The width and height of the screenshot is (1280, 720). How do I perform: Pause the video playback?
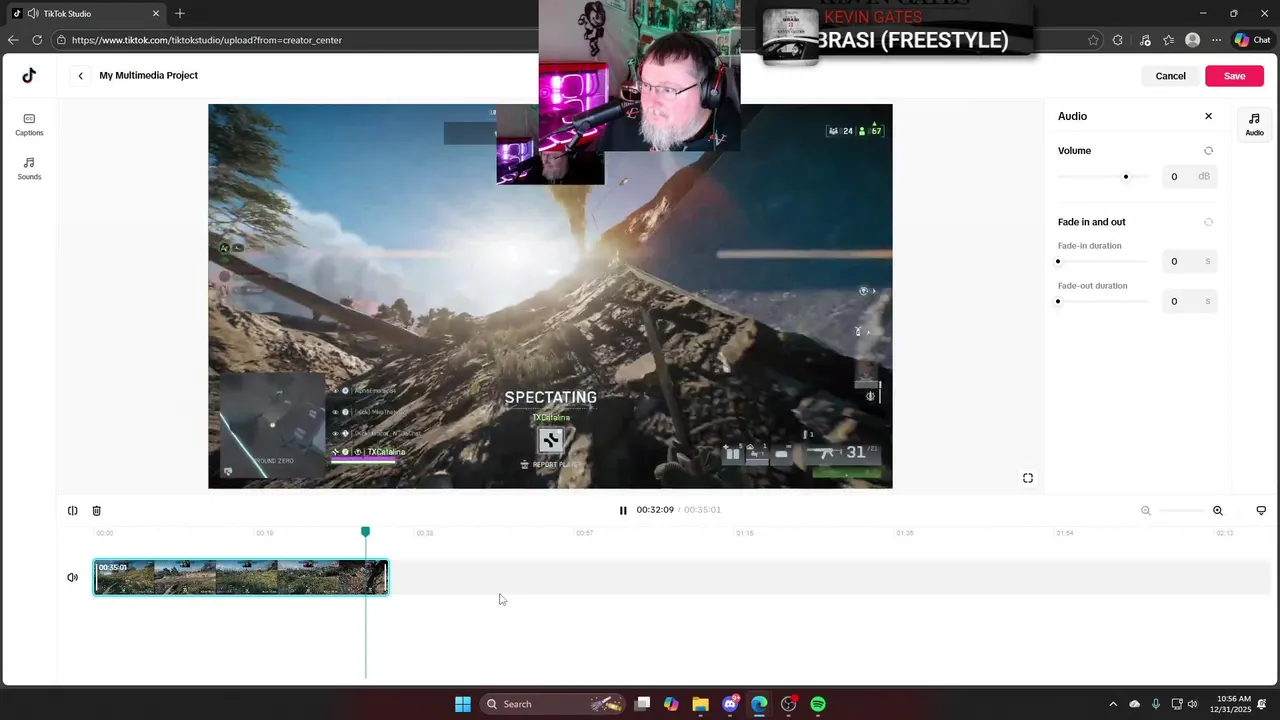(623, 510)
